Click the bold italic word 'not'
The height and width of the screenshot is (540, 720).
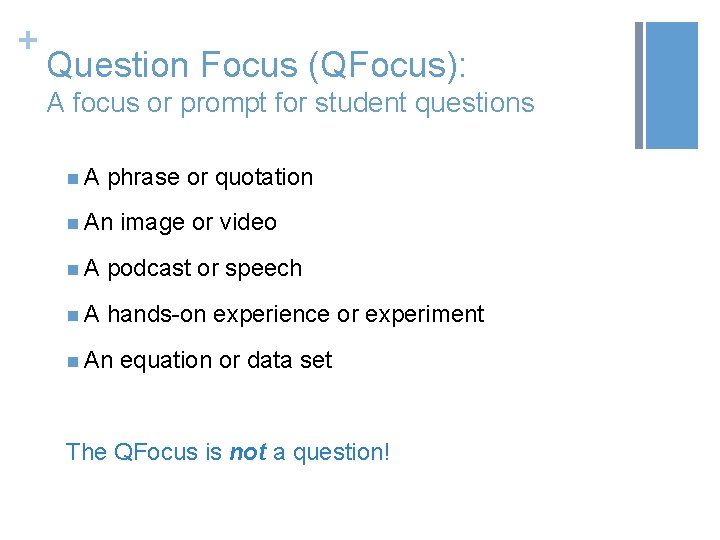[x=247, y=452]
